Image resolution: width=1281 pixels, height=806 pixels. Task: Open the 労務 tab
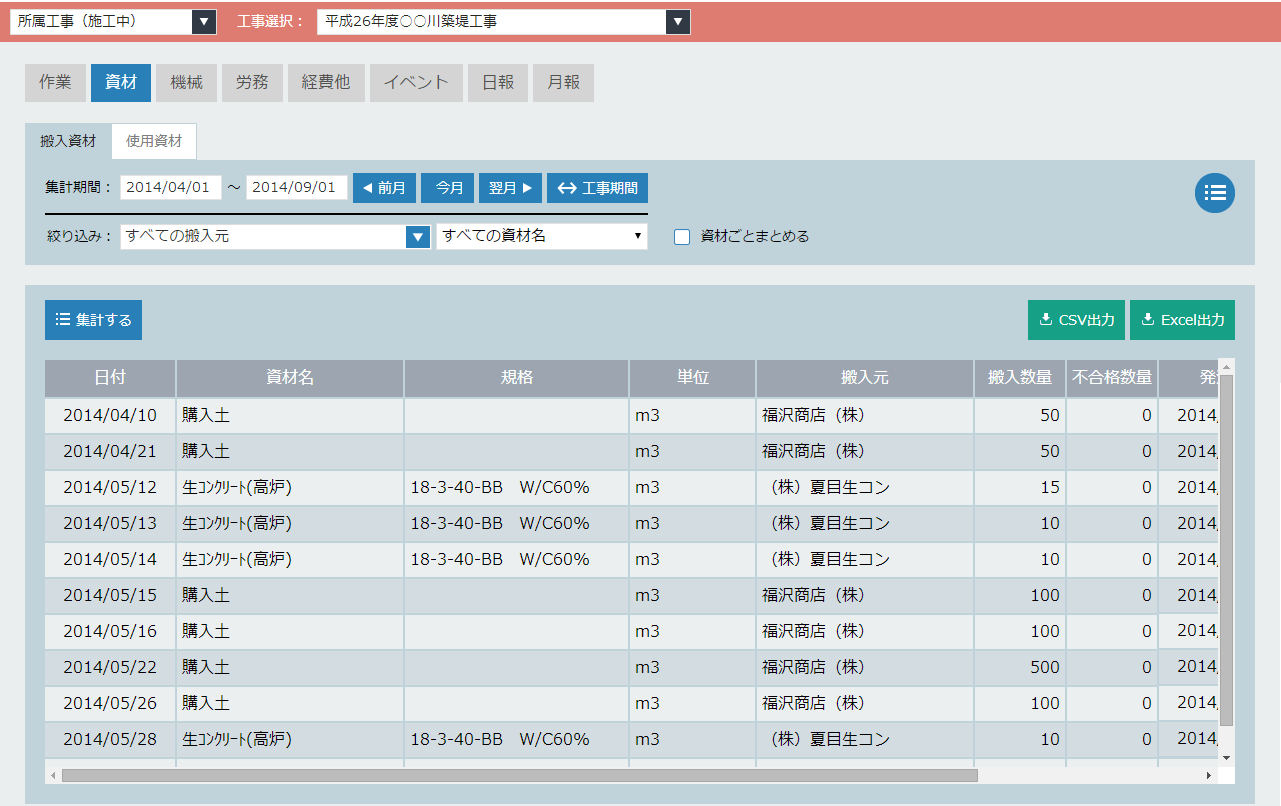coord(252,83)
